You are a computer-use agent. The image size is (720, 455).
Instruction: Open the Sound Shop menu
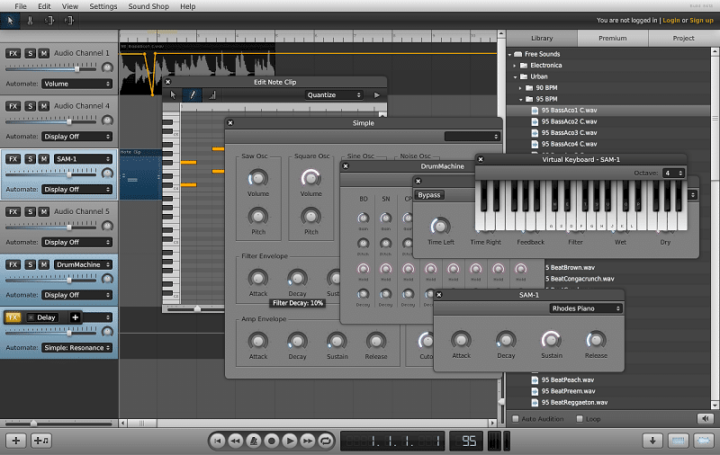[147, 6]
